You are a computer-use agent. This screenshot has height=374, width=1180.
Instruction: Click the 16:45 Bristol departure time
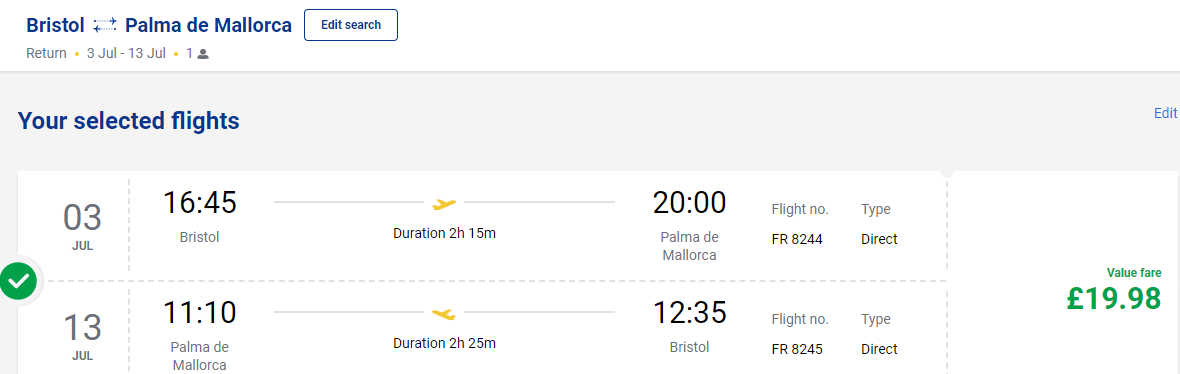point(199,202)
